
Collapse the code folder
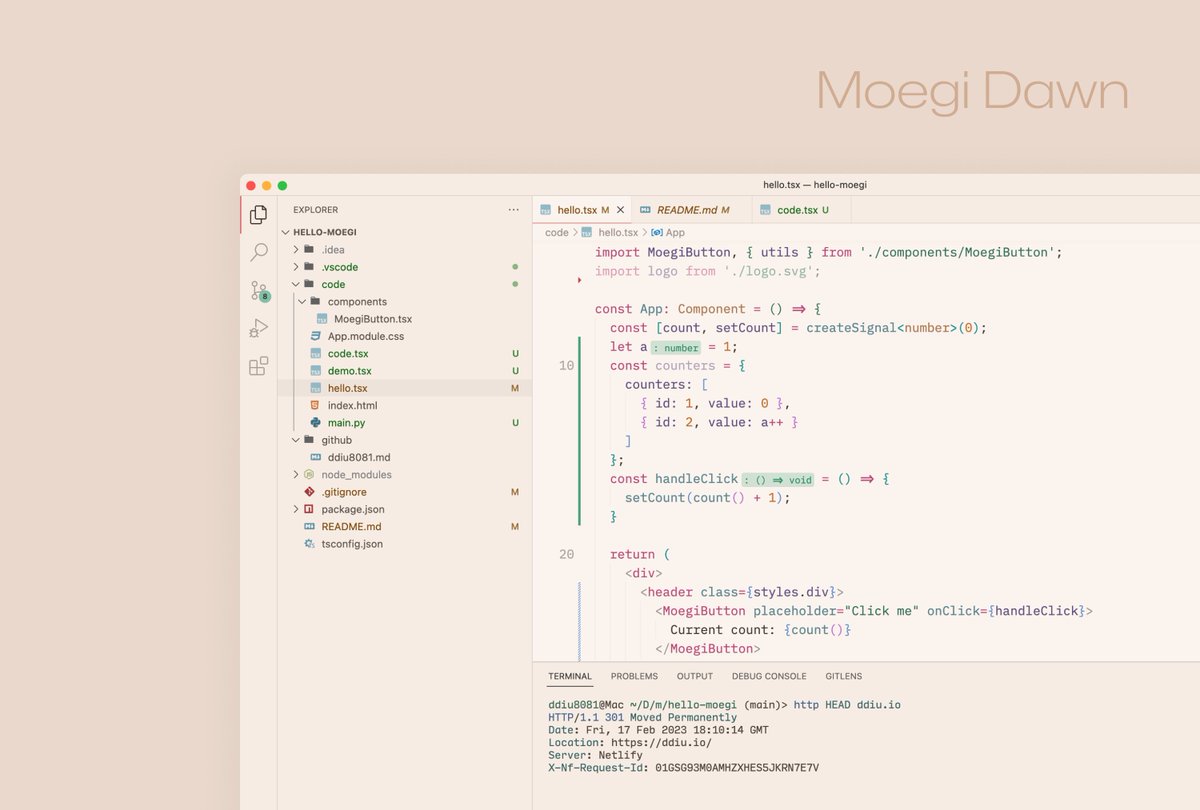pos(296,284)
